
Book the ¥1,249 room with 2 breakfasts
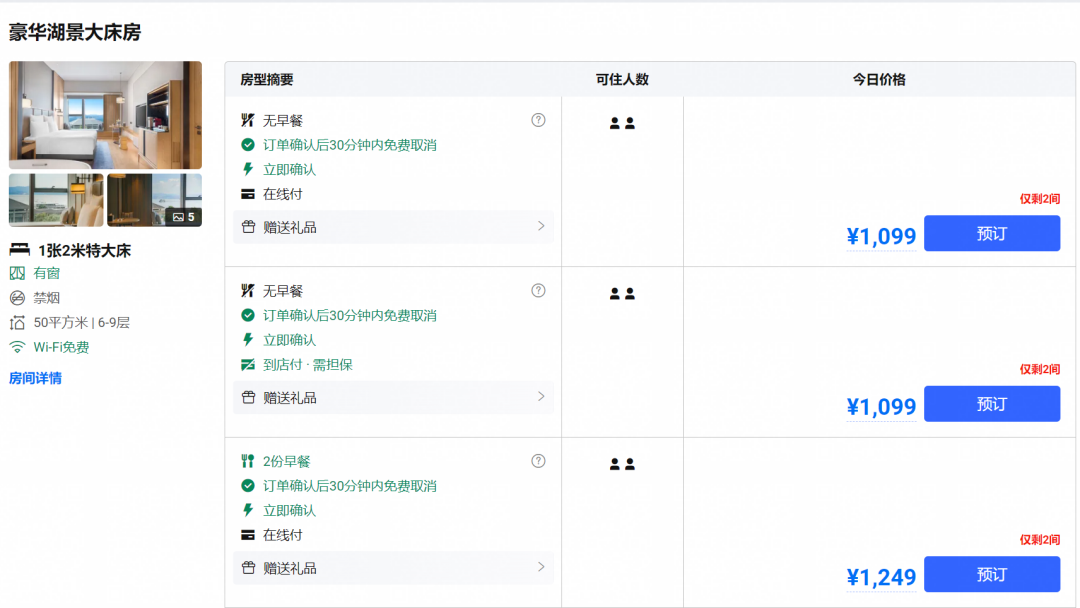(992, 574)
